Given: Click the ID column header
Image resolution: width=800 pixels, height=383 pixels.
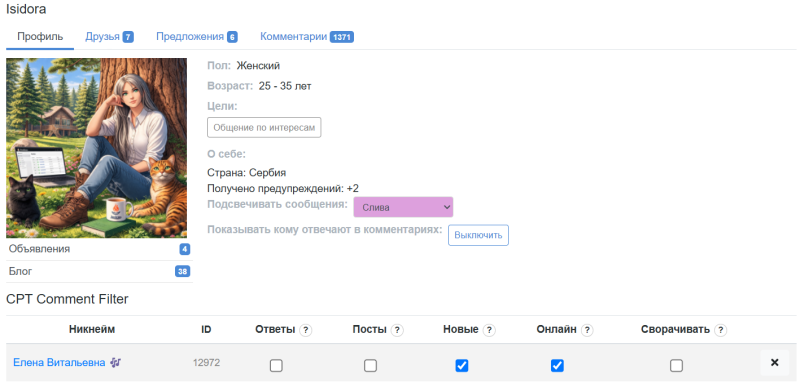Looking at the screenshot, I should coord(206,329).
